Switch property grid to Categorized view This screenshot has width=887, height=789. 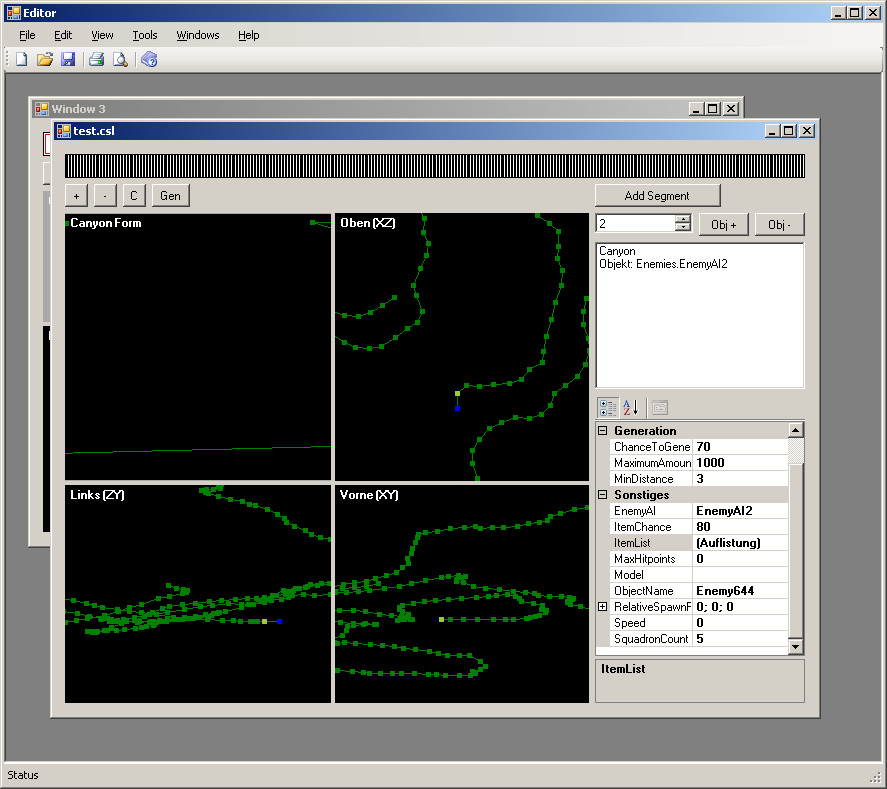[x=608, y=407]
